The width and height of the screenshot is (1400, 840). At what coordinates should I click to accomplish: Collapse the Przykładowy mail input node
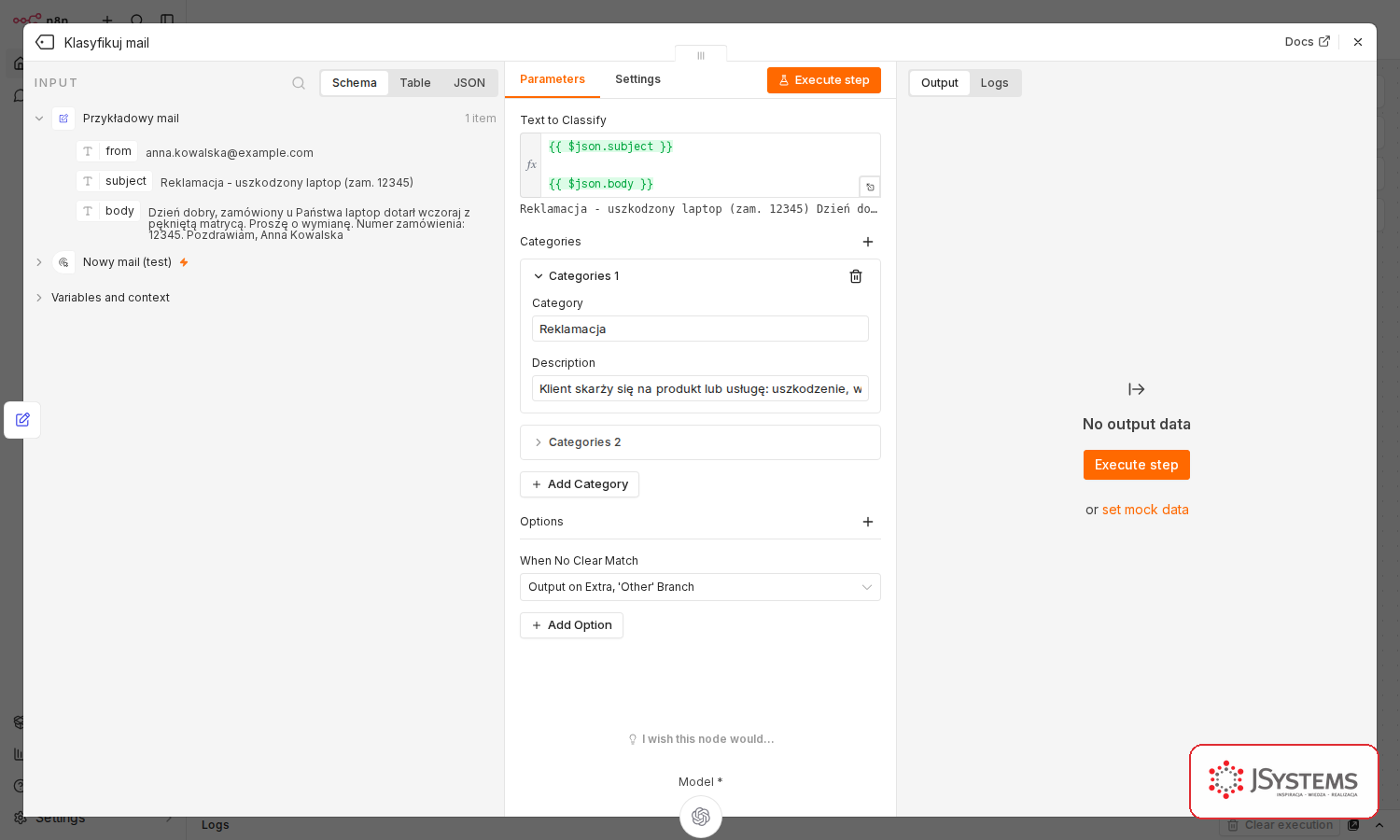39,119
